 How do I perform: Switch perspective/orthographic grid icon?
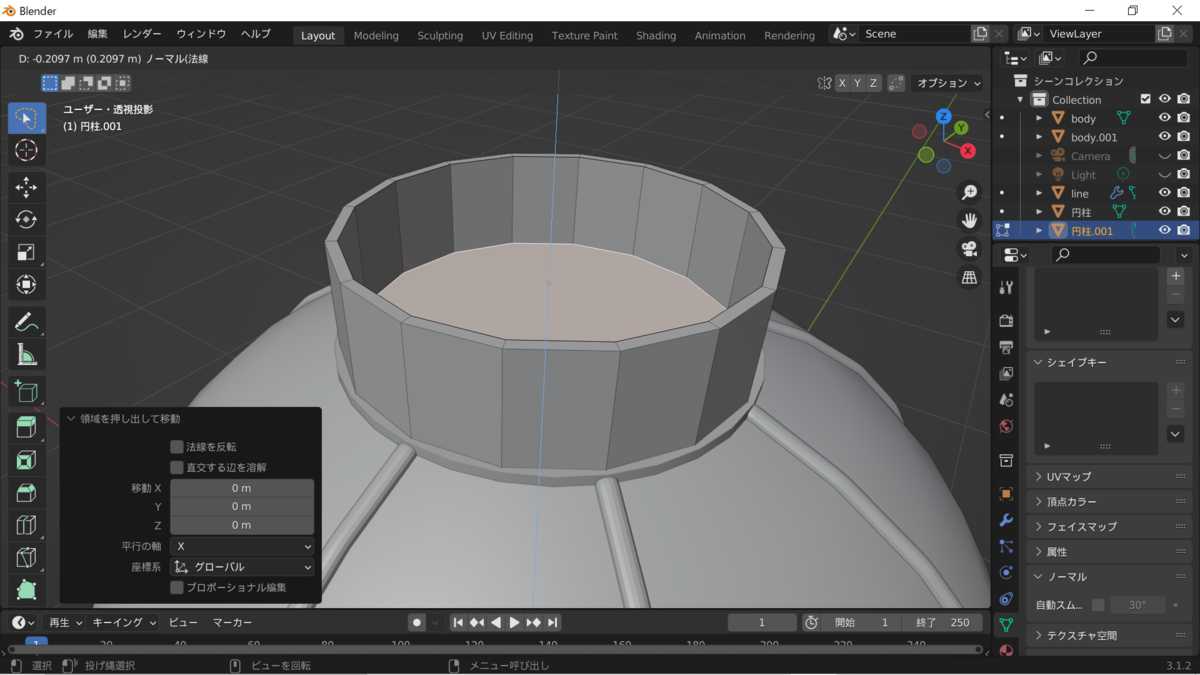pos(969,278)
